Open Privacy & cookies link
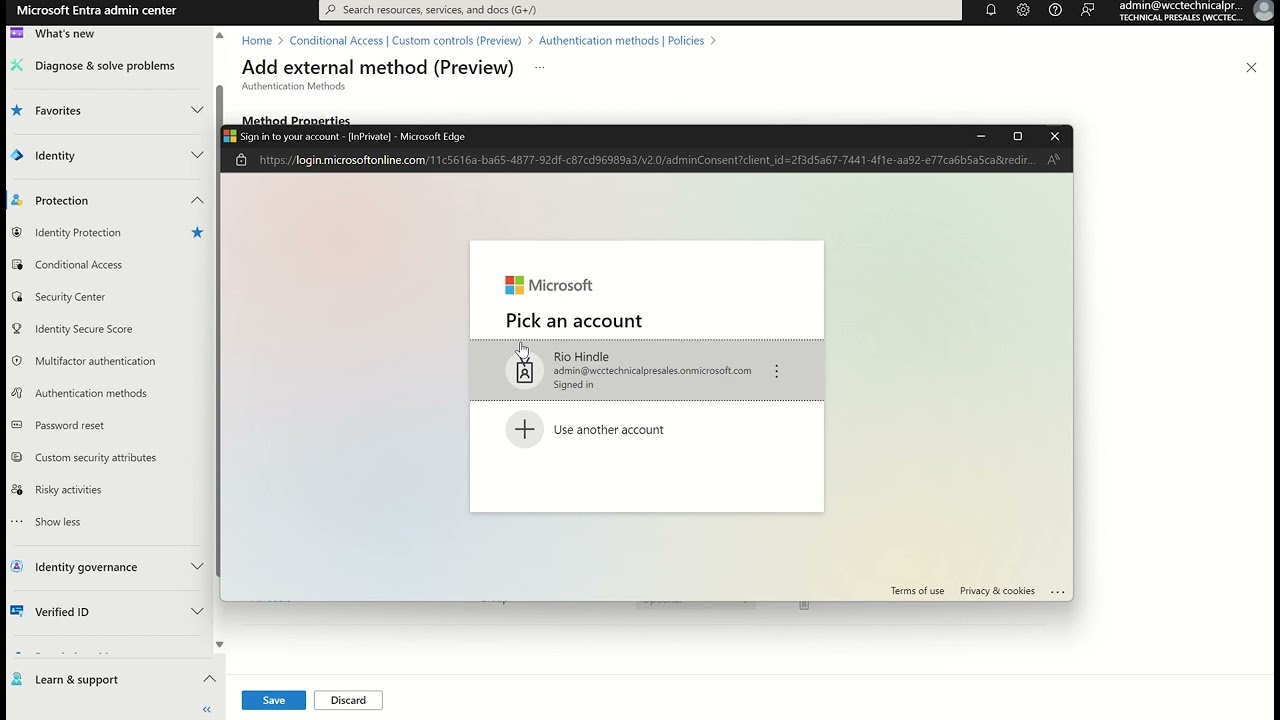The image size is (1280, 720). [997, 591]
